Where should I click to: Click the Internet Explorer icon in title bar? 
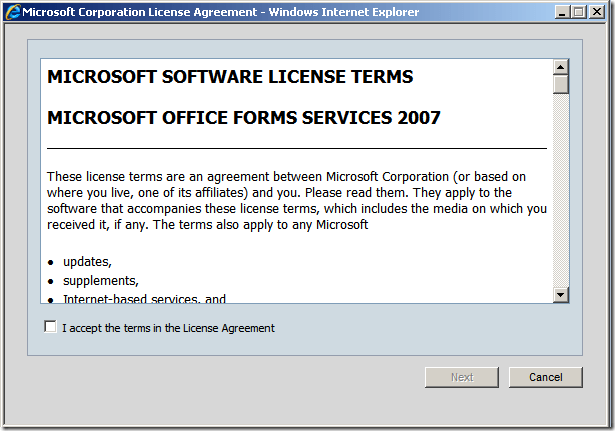13,12
